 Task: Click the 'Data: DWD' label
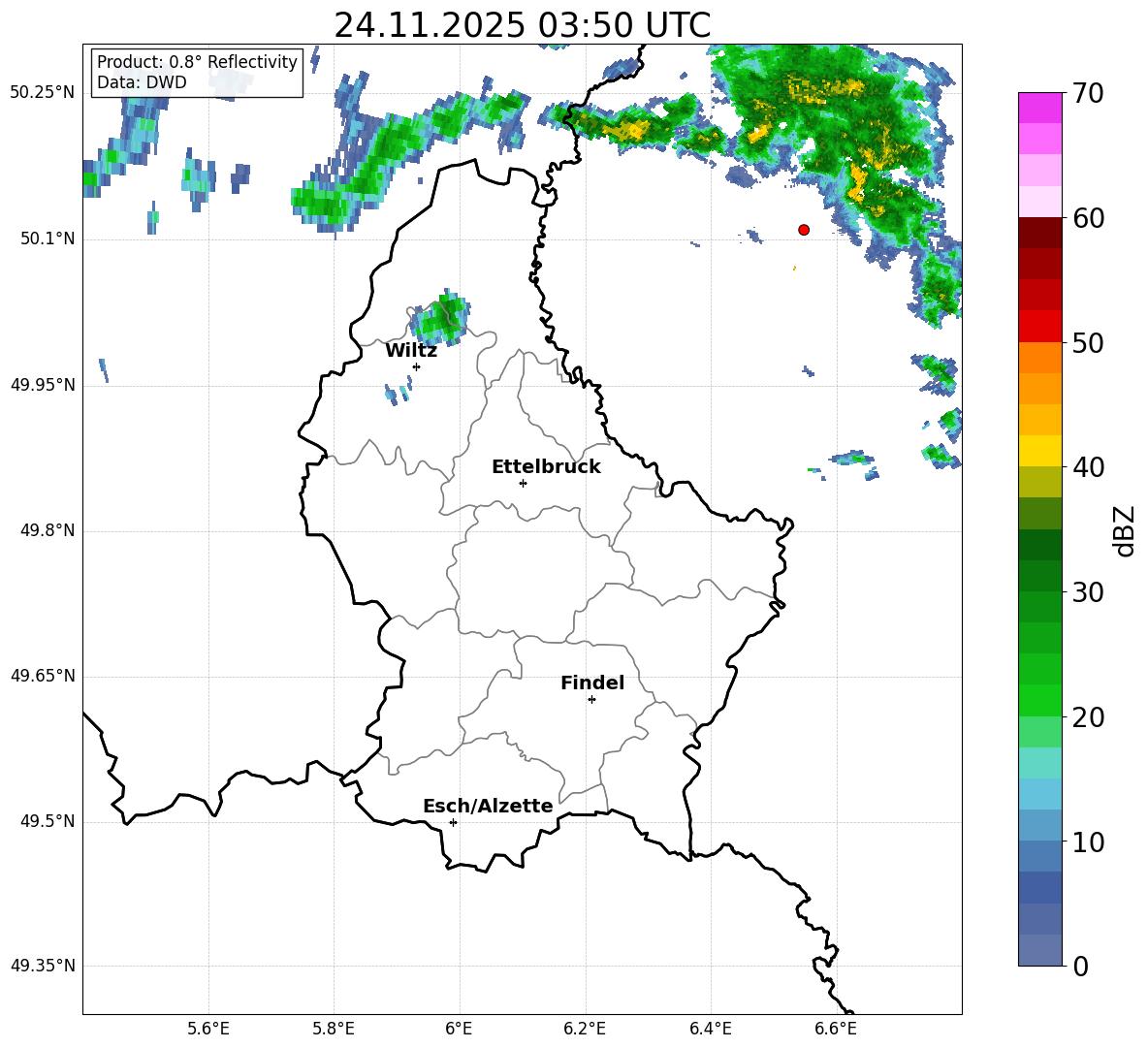pos(142,82)
